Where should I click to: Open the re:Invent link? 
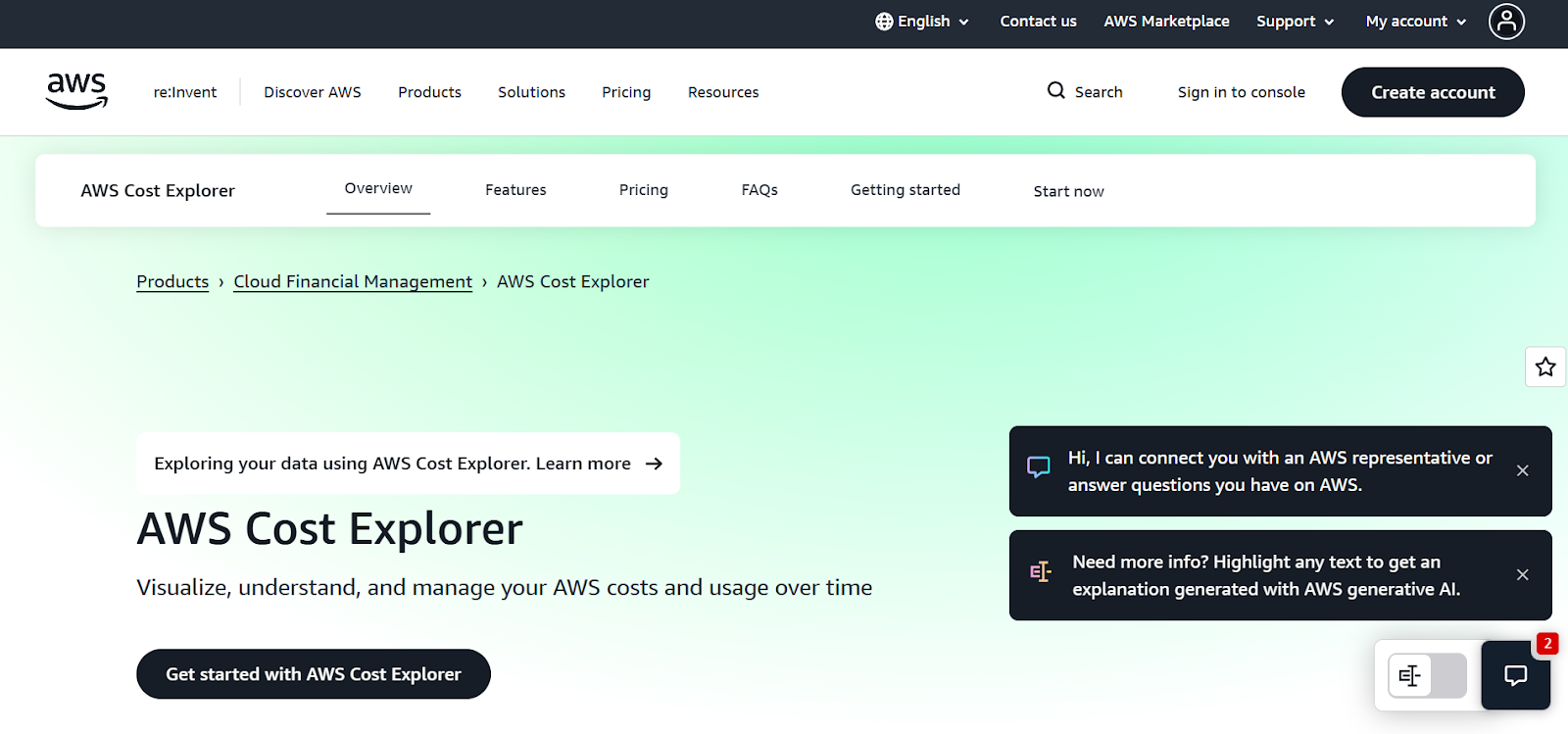185,92
